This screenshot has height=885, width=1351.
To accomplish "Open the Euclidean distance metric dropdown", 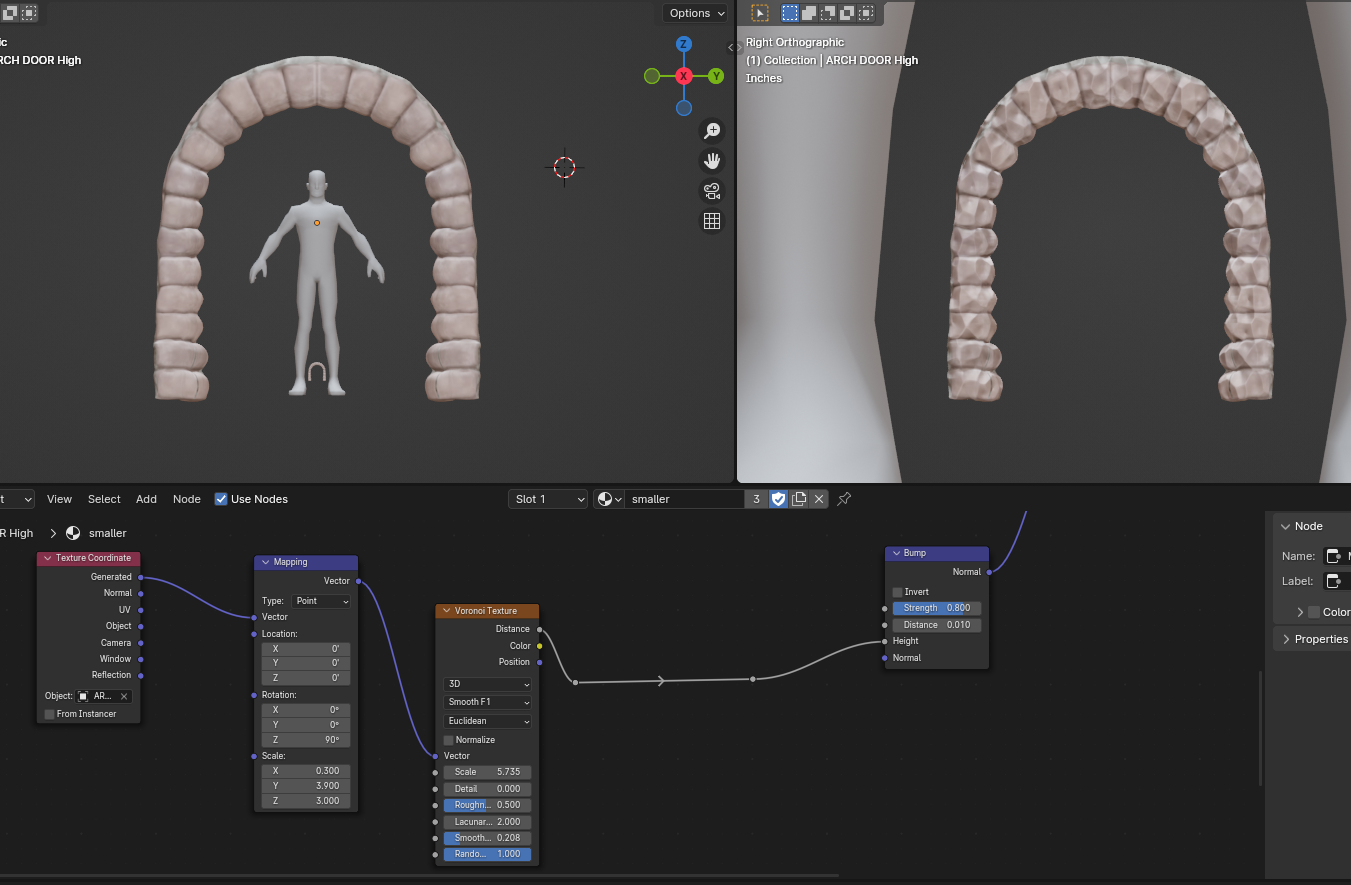I will pyautogui.click(x=487, y=721).
